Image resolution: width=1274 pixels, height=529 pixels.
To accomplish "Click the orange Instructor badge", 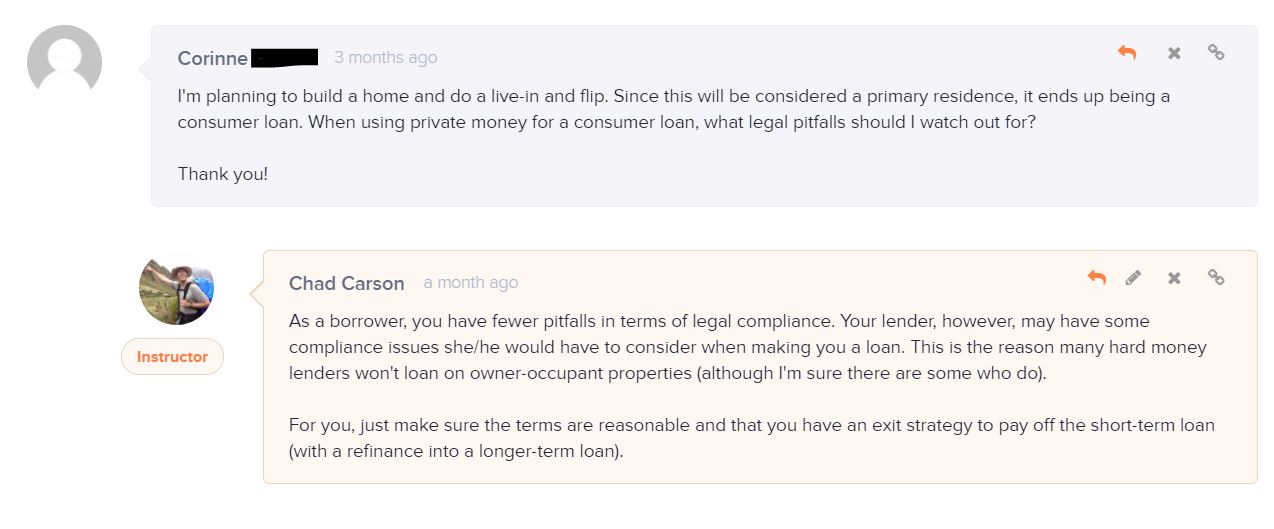I will [x=172, y=357].
